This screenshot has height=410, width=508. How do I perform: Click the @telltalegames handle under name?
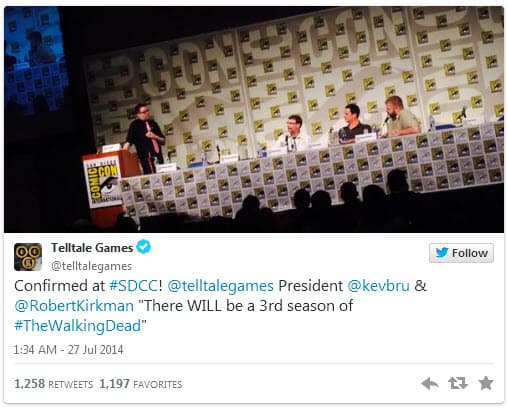point(91,266)
